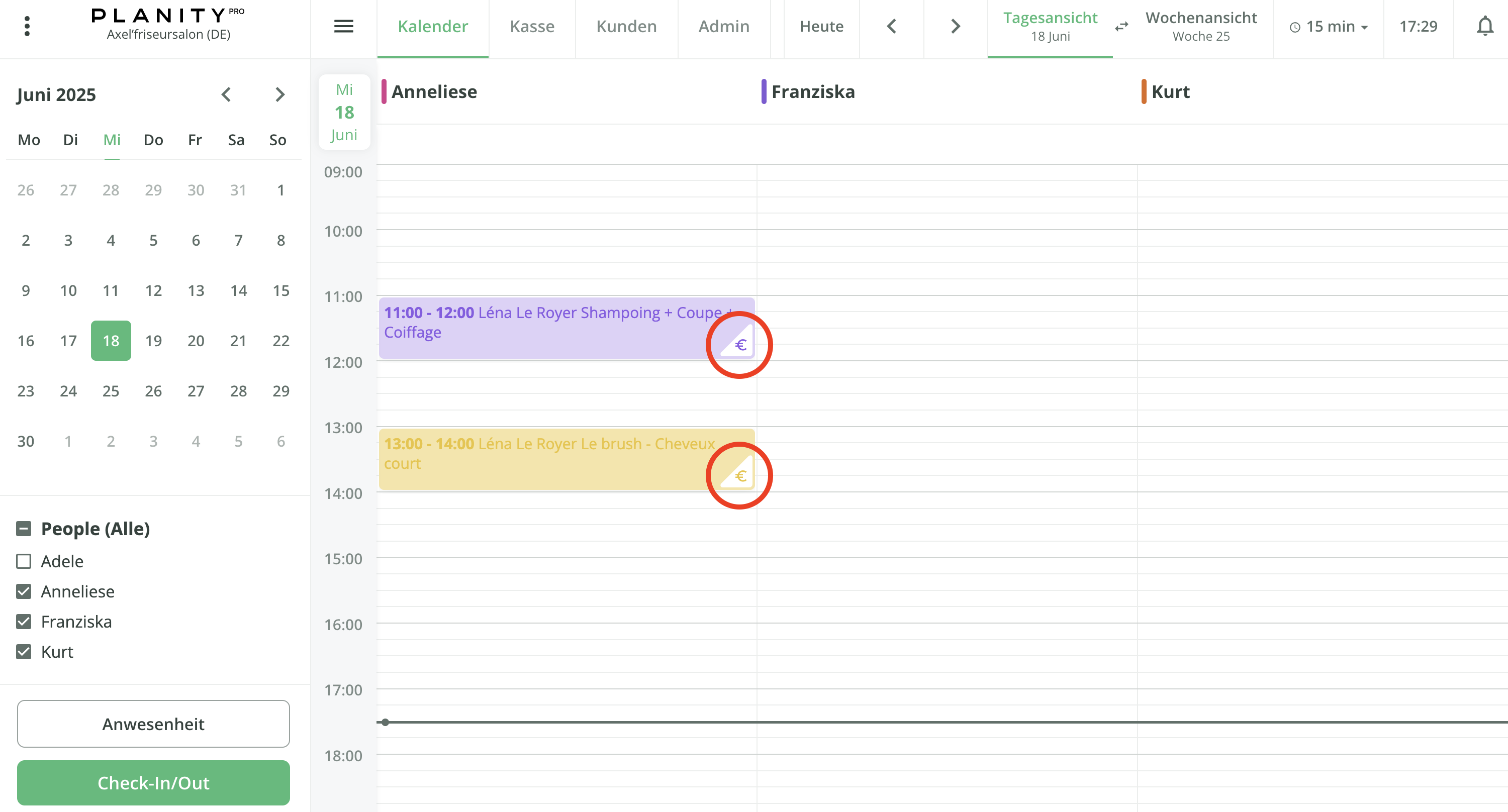1508x812 pixels.
Task: Click euro payment icon on 11:00 appointment
Action: (740, 345)
